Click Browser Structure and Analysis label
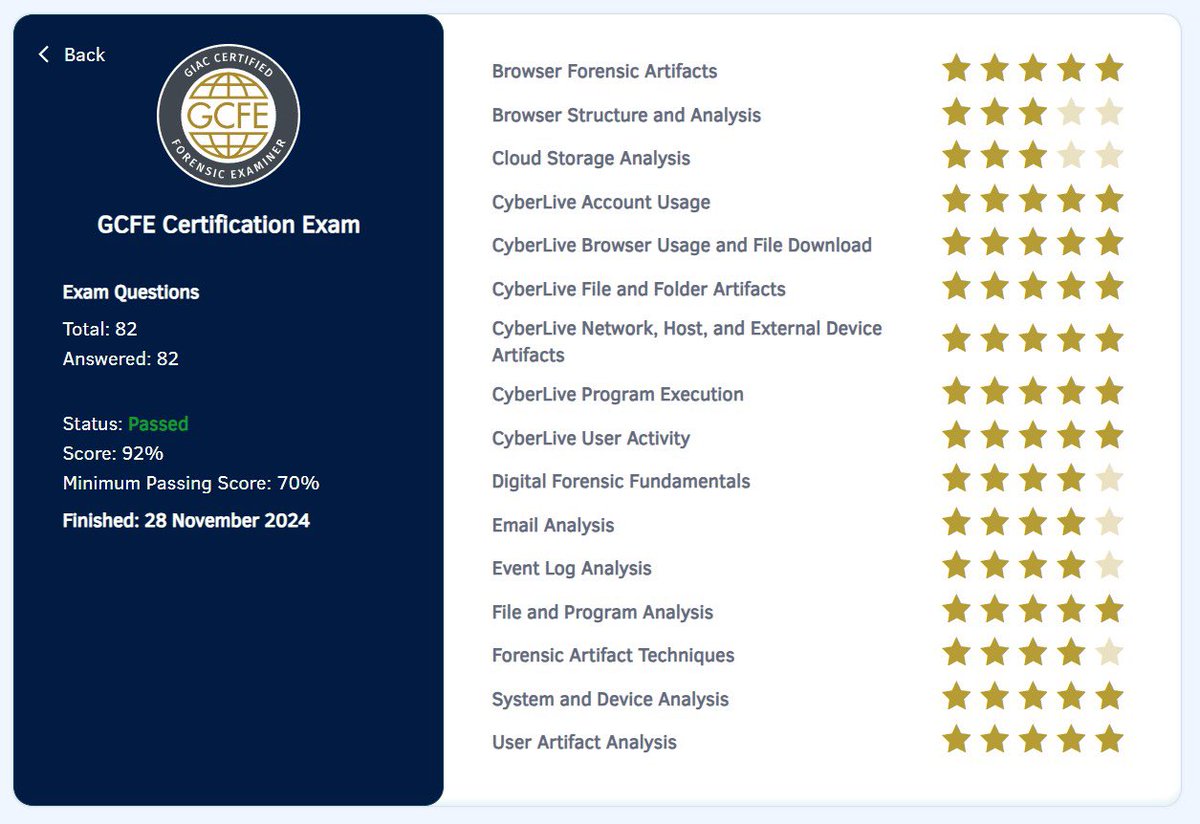The width and height of the screenshot is (1200, 824). tap(626, 115)
